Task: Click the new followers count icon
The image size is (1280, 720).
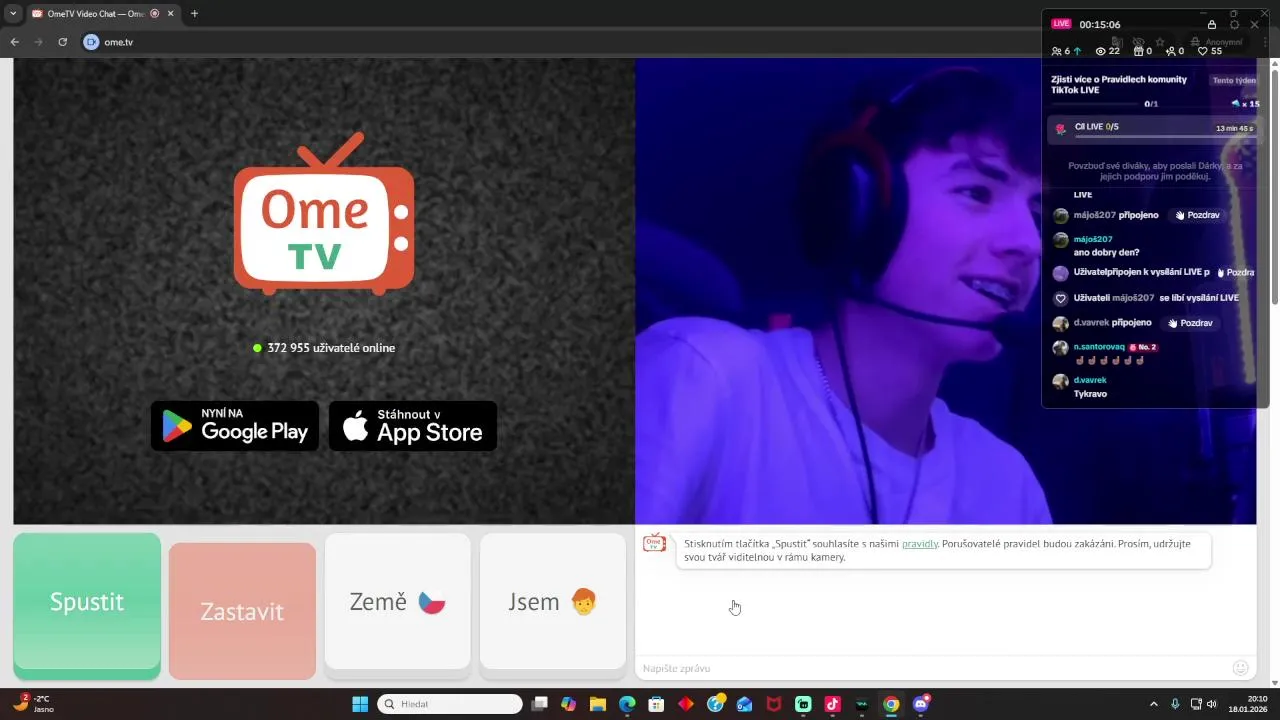Action: pyautogui.click(x=1170, y=51)
